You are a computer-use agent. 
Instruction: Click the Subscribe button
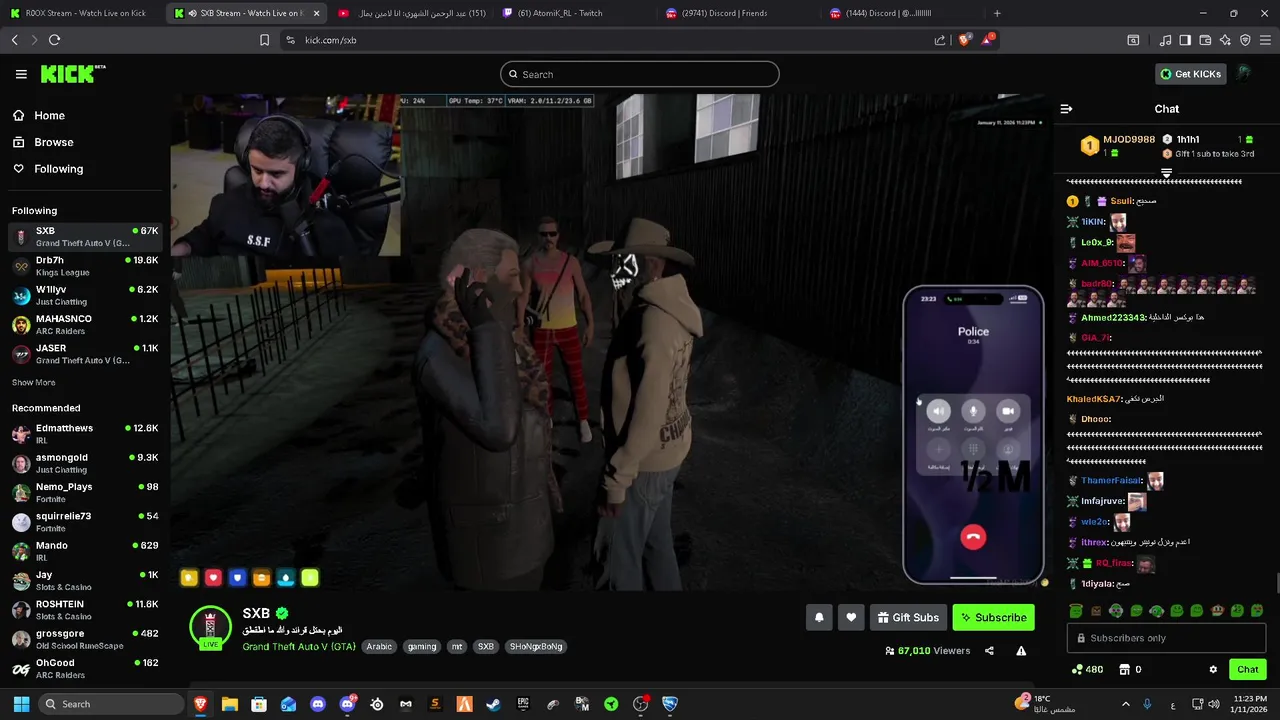point(994,618)
